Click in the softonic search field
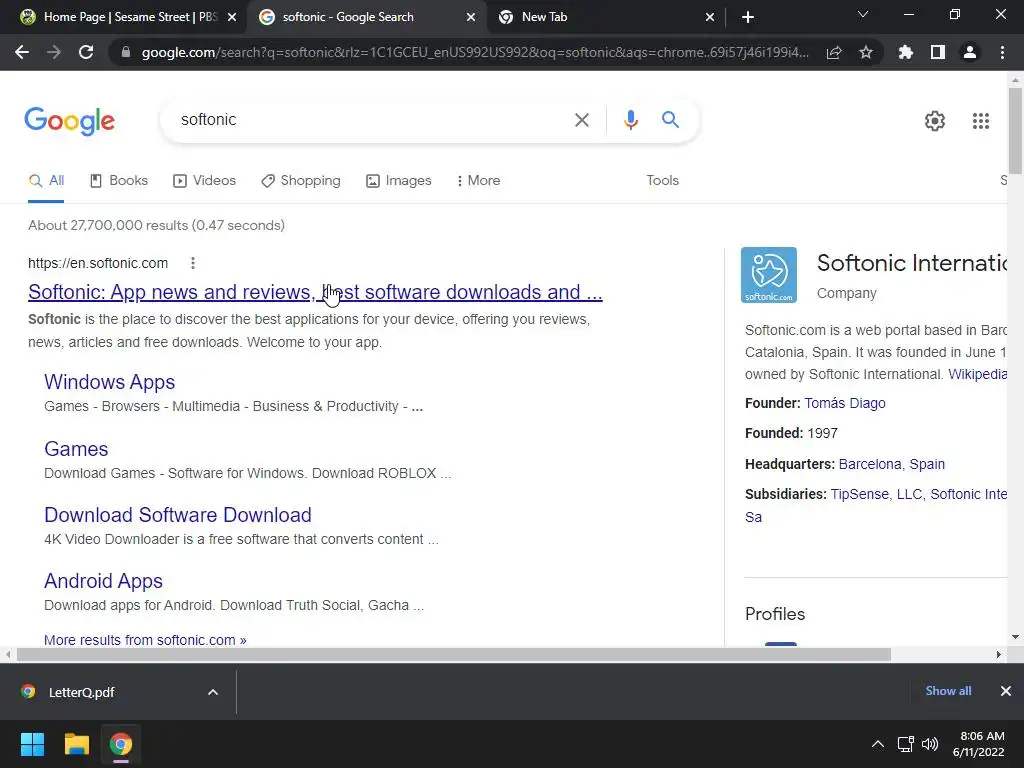Viewport: 1024px width, 768px height. coord(369,120)
